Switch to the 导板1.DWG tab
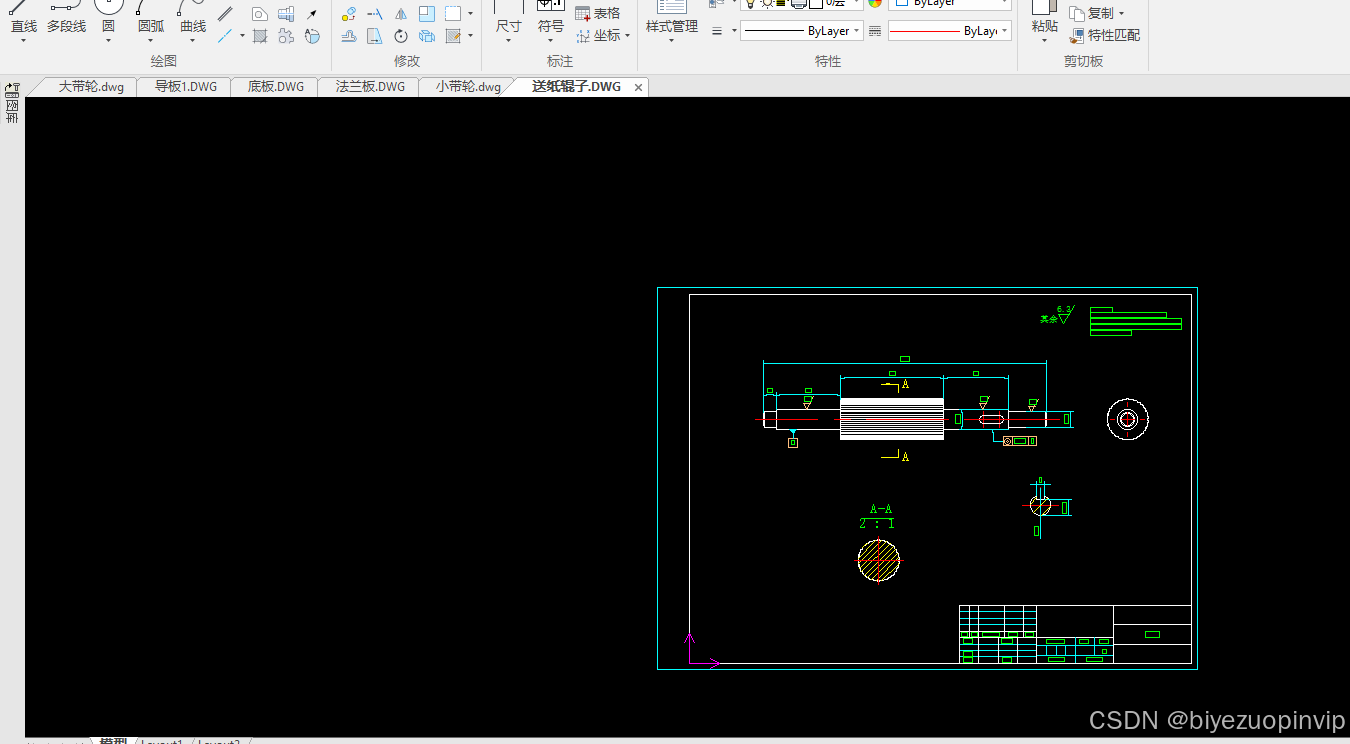This screenshot has height=744, width=1350. [x=186, y=87]
